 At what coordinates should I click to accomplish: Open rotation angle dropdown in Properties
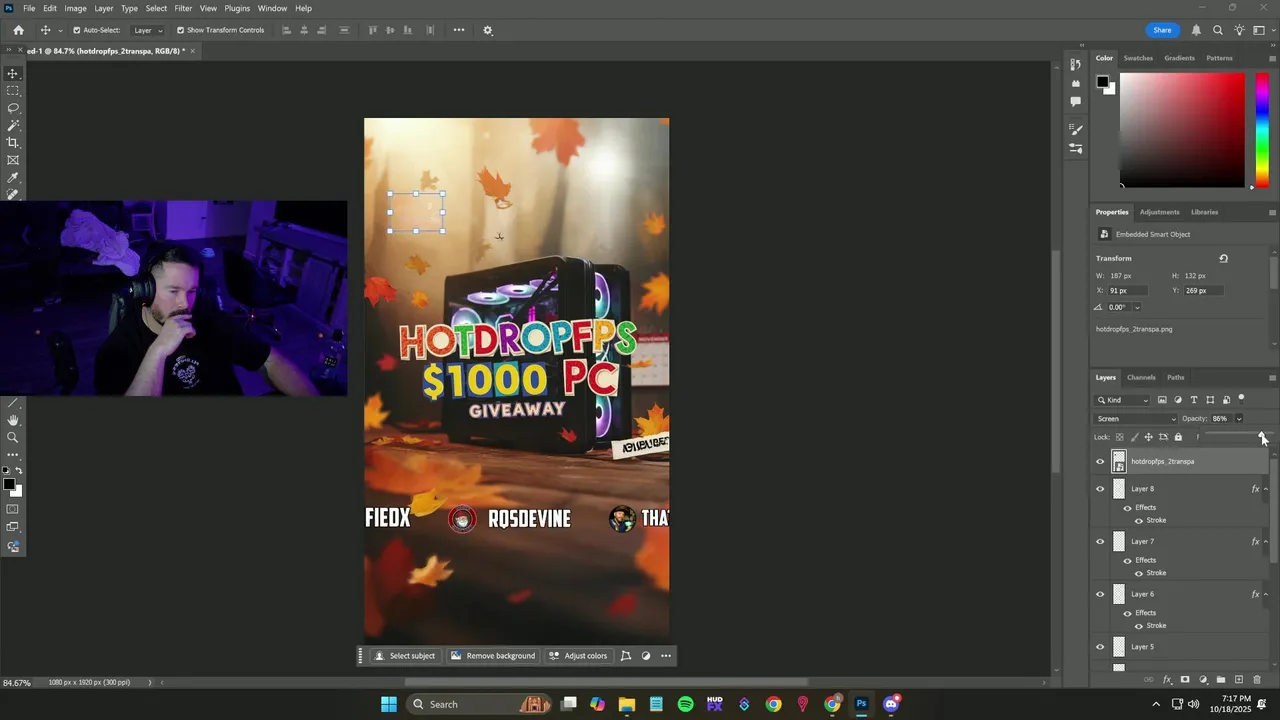coord(1137,307)
